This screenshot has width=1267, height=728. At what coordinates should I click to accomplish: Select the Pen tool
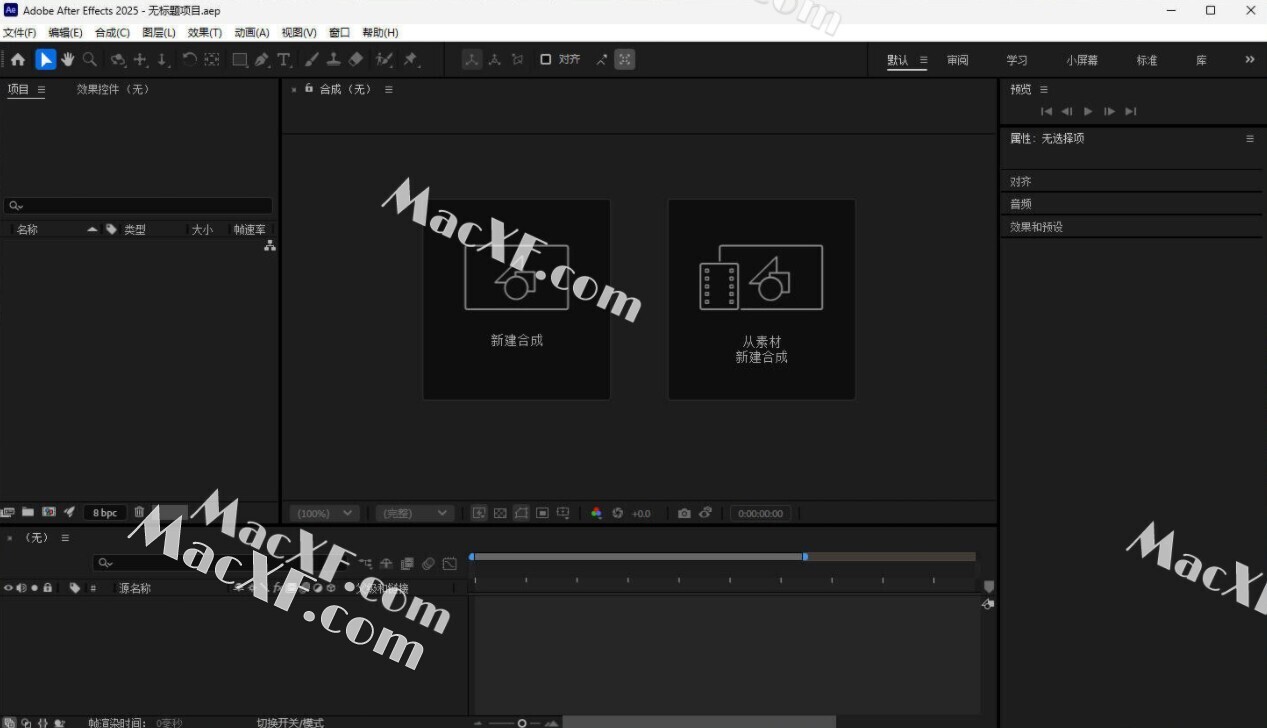tap(262, 60)
